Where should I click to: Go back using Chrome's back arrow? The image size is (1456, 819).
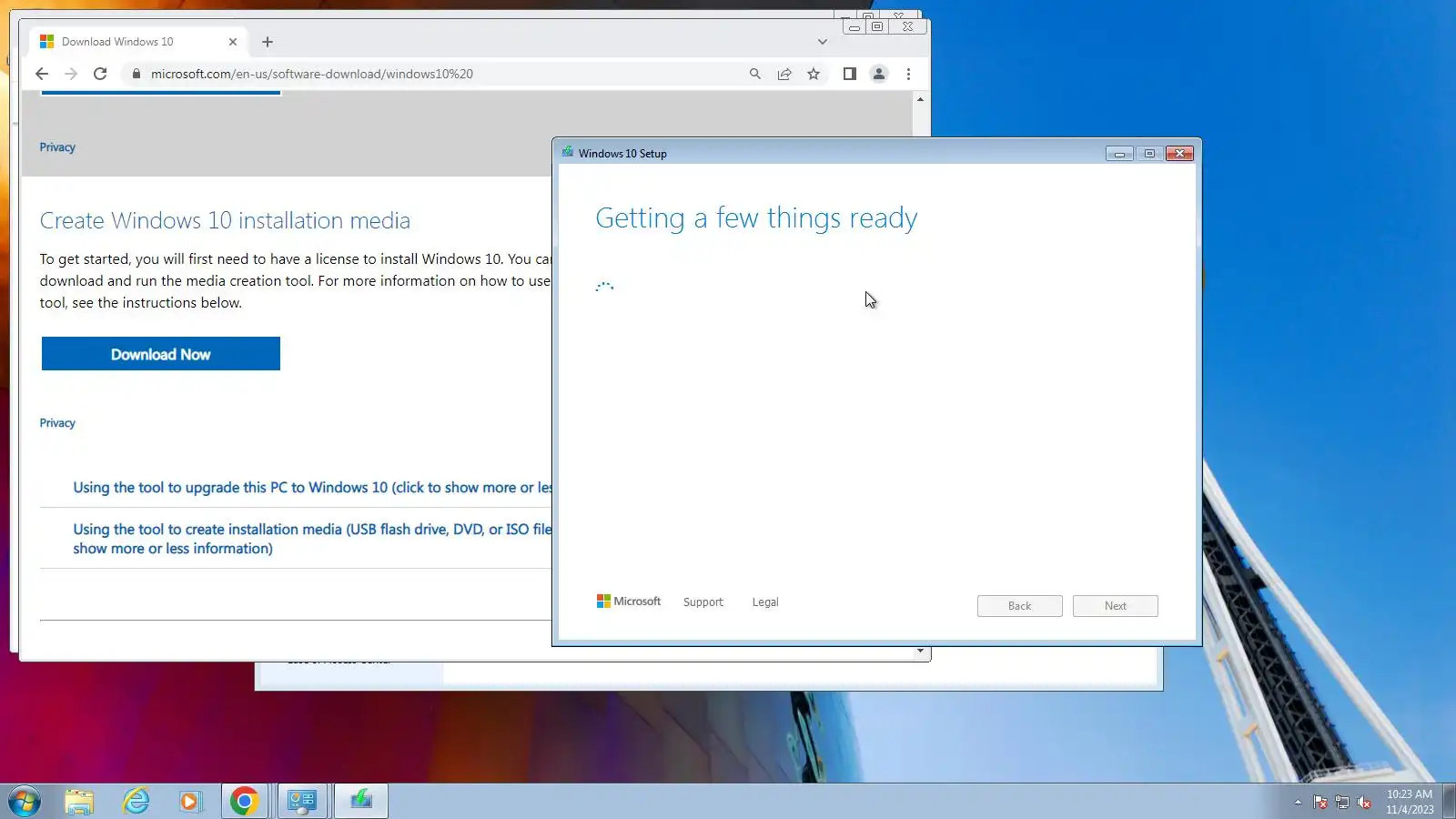[x=42, y=74]
